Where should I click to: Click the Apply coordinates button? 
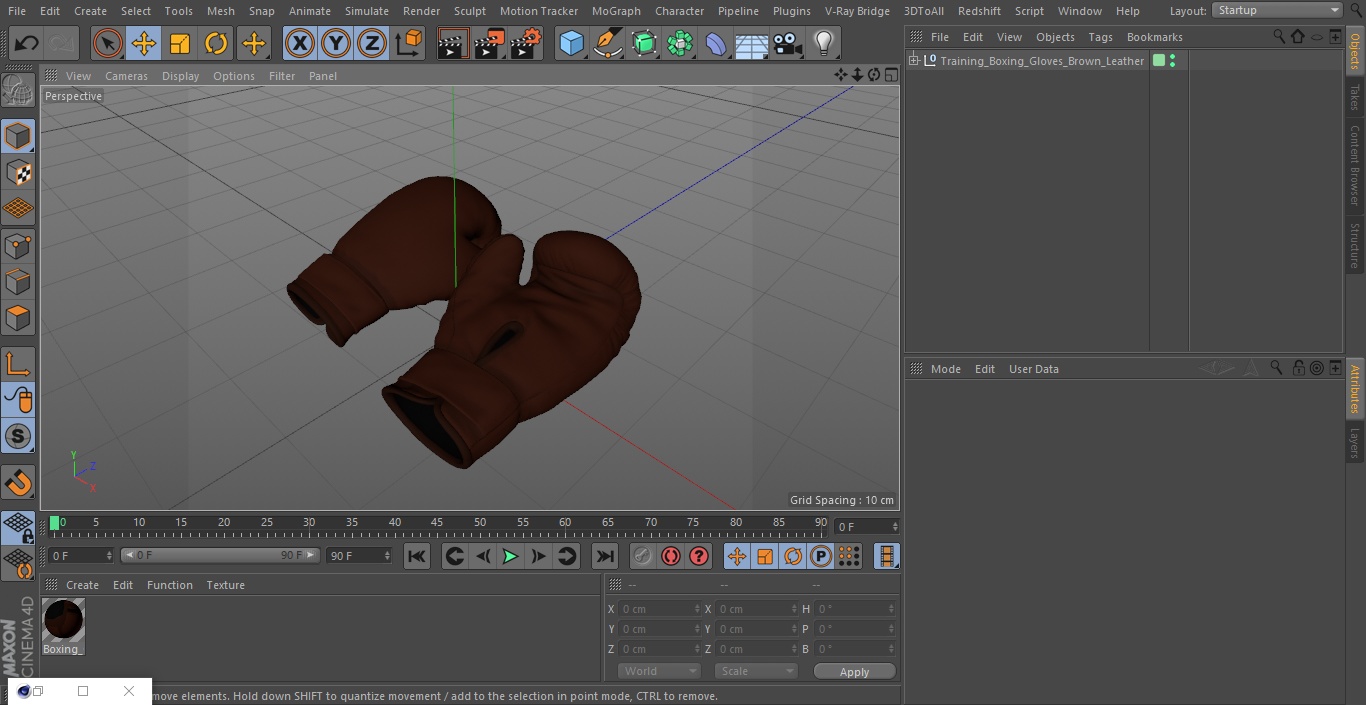coord(854,671)
